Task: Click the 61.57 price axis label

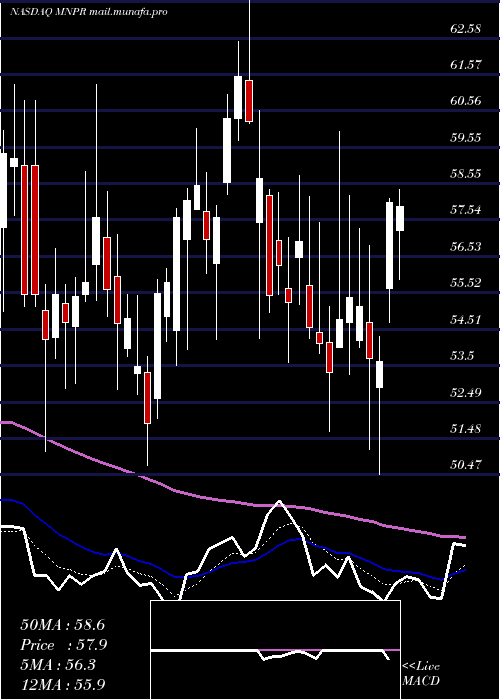Action: pos(466,65)
